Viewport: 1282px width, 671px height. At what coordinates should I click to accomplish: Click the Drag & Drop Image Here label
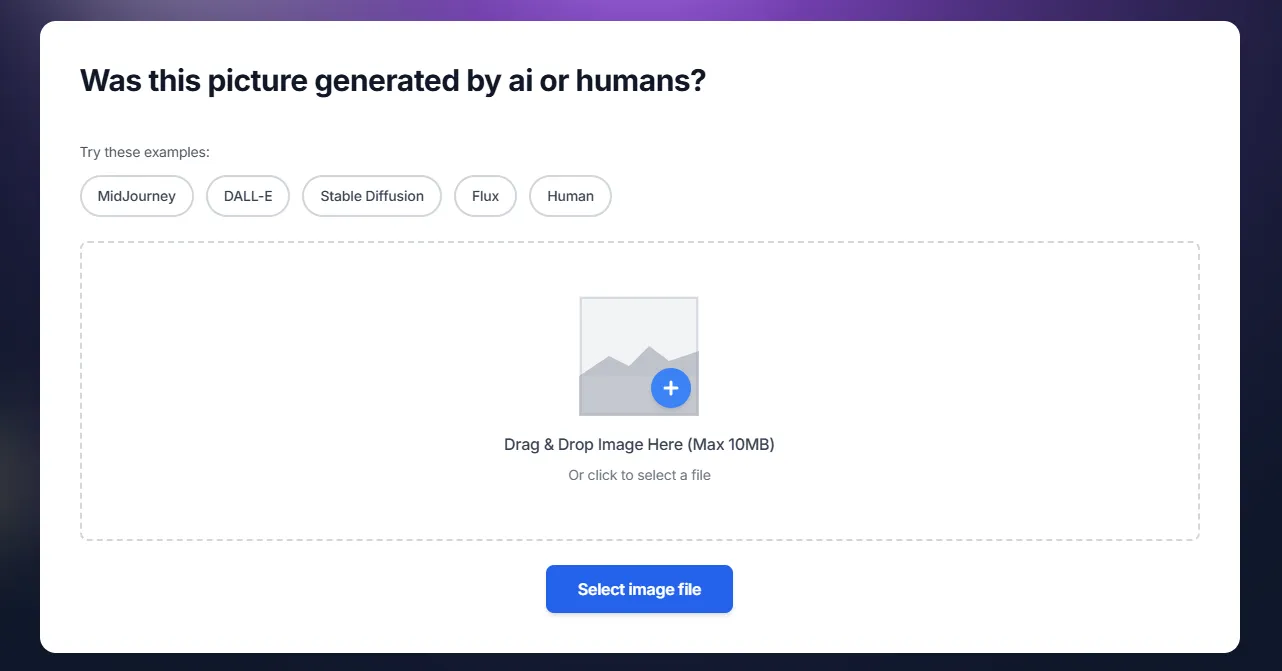[x=593, y=444]
